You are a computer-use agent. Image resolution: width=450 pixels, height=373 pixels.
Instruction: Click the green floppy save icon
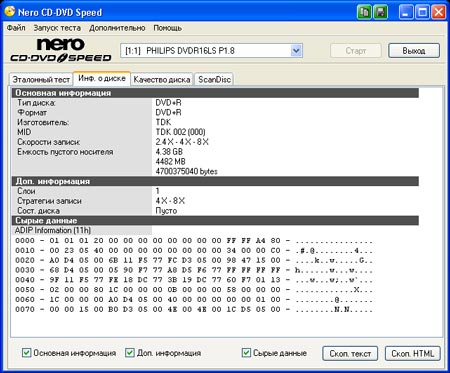click(380, 12)
